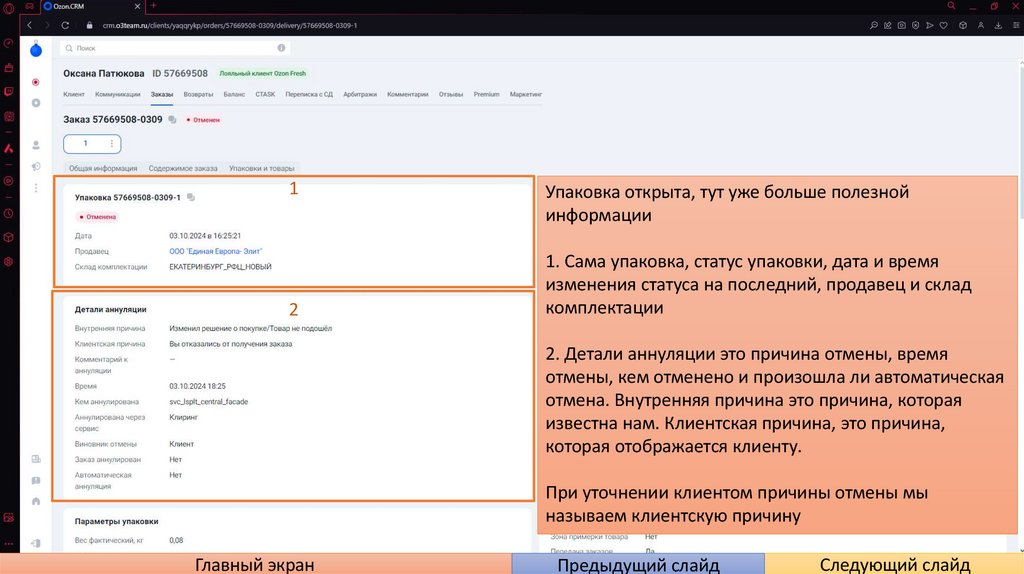Click the svc_lsplt_central_facade value
This screenshot has height=574, width=1024.
[x=208, y=402]
